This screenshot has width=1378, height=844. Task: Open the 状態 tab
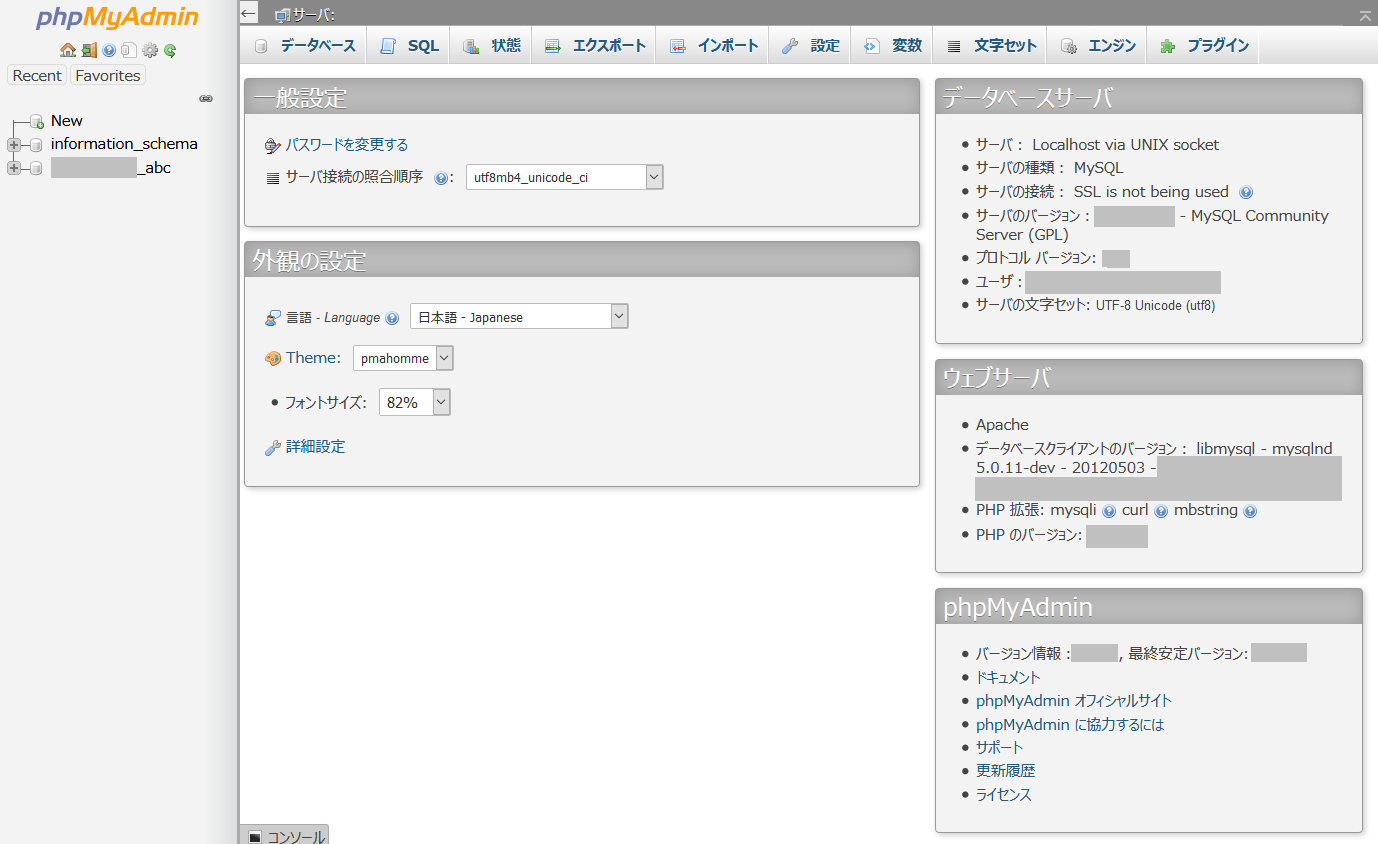(x=492, y=45)
